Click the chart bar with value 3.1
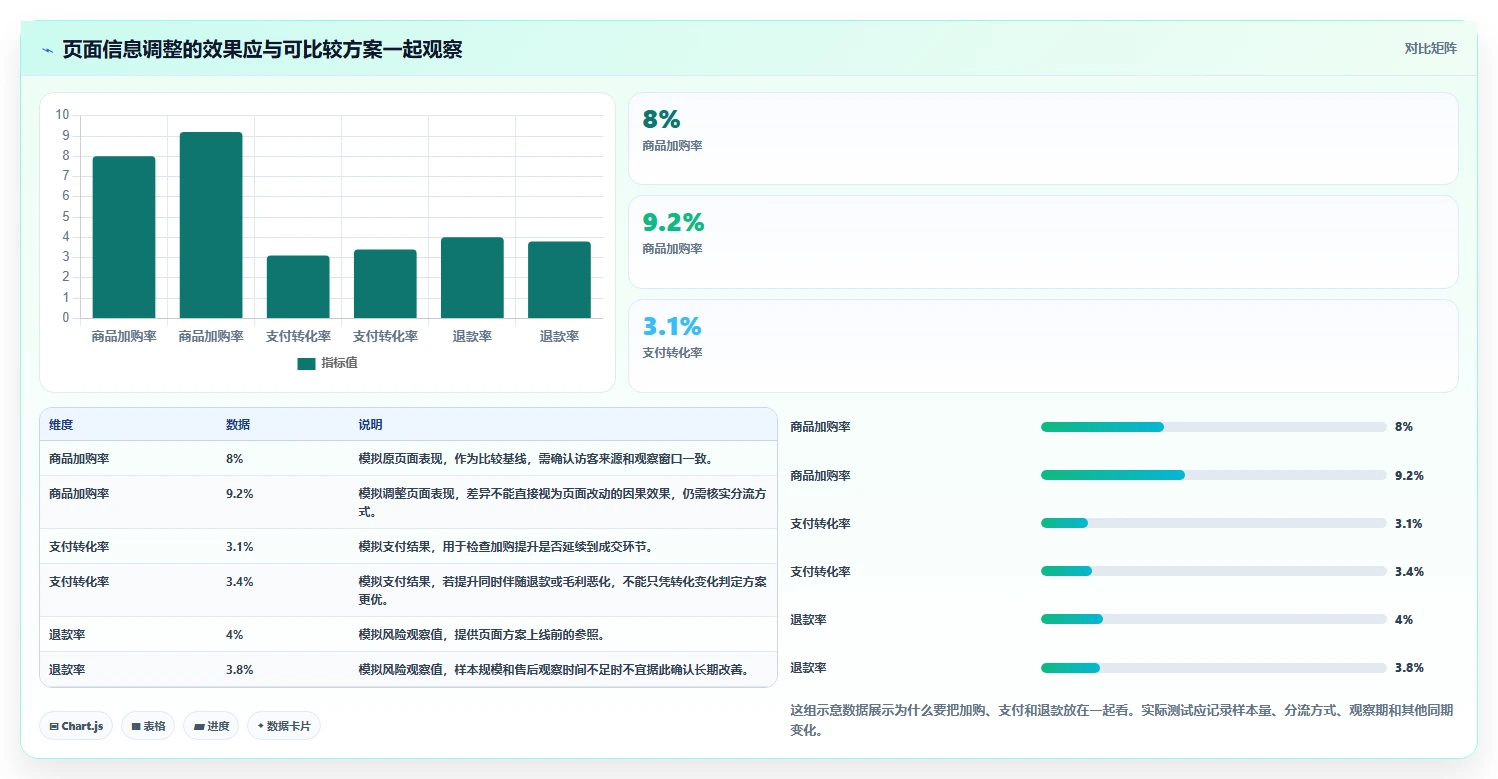 (298, 287)
